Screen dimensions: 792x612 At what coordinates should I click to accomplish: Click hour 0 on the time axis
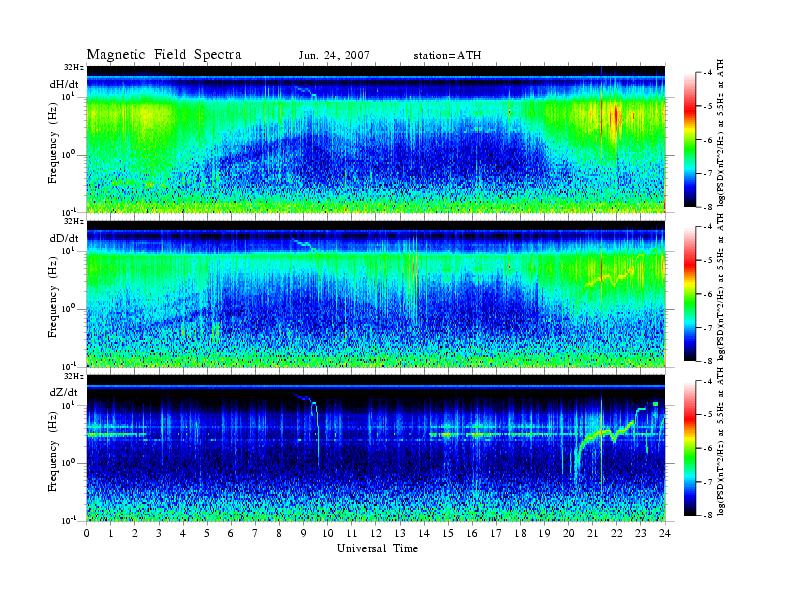click(87, 533)
